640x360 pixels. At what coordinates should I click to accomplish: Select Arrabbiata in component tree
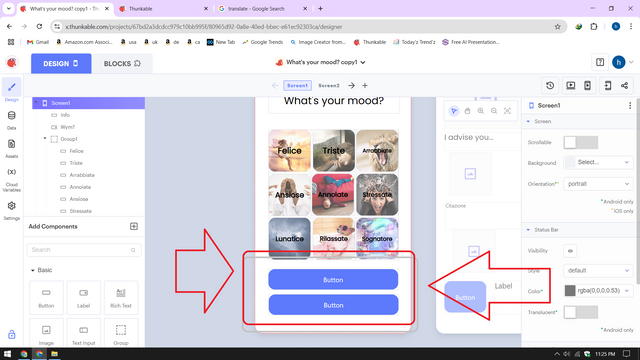pyautogui.click(x=82, y=175)
